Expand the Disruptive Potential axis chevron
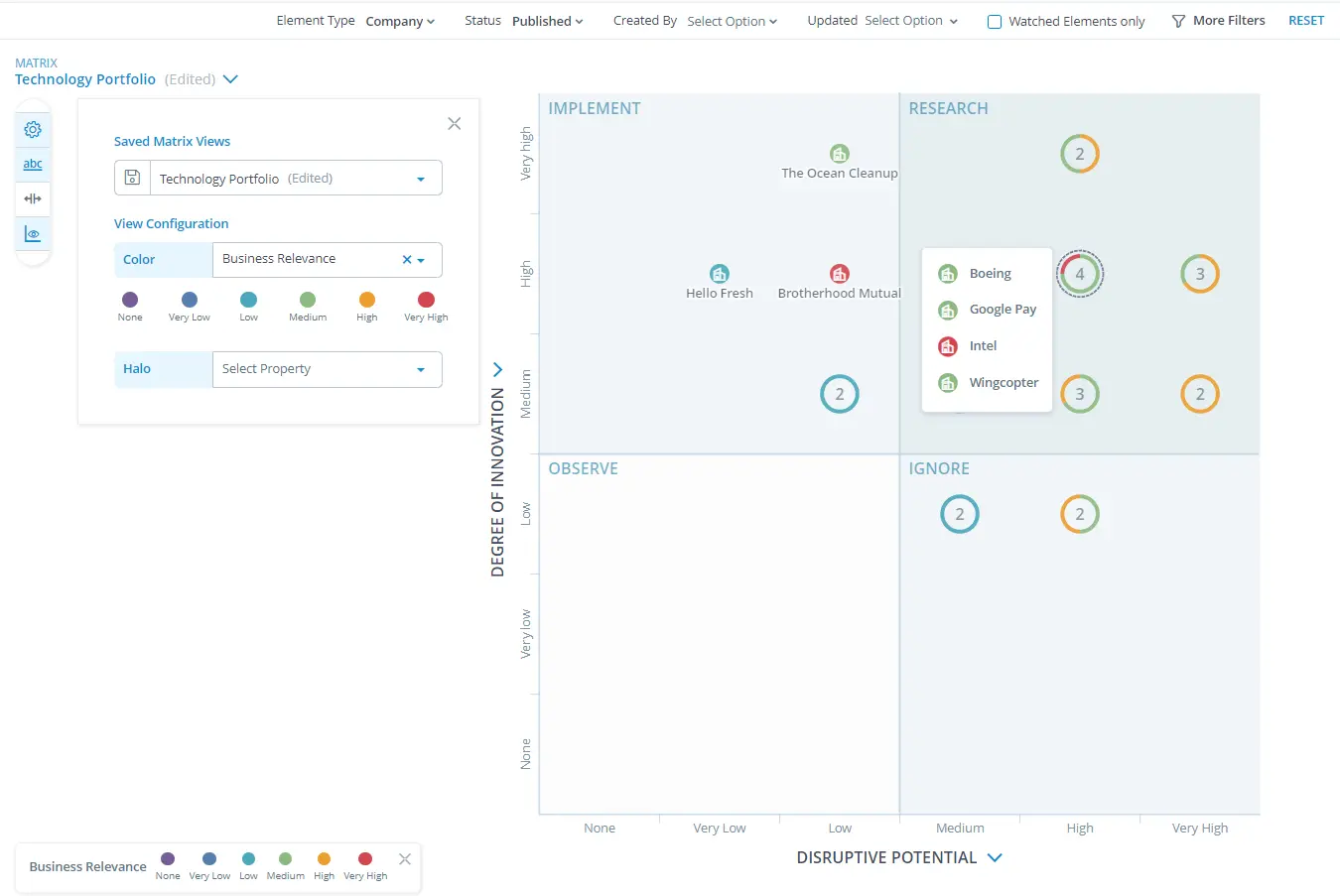The height and width of the screenshot is (896, 1340). pos(995,858)
